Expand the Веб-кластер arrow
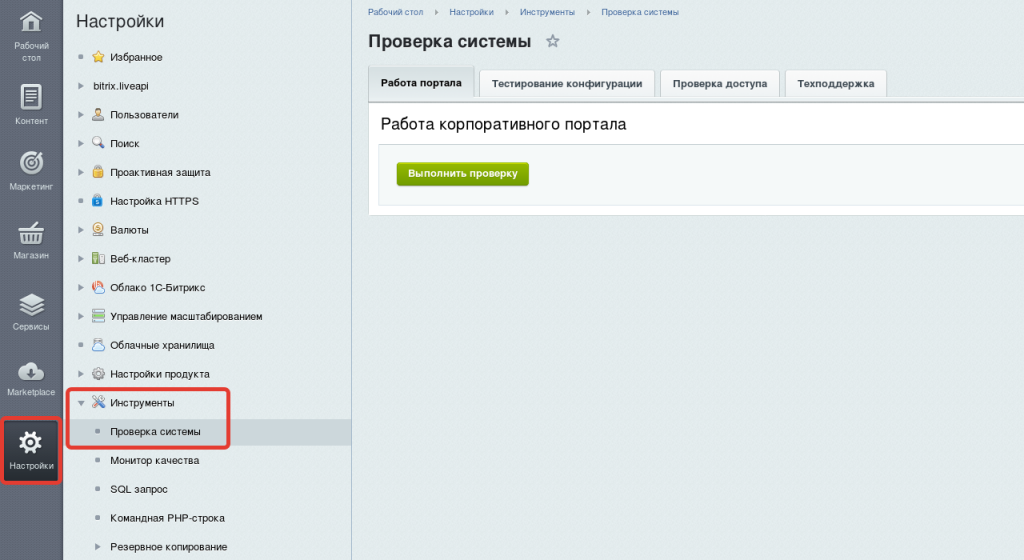This screenshot has height=560, width=1024. click(81, 258)
